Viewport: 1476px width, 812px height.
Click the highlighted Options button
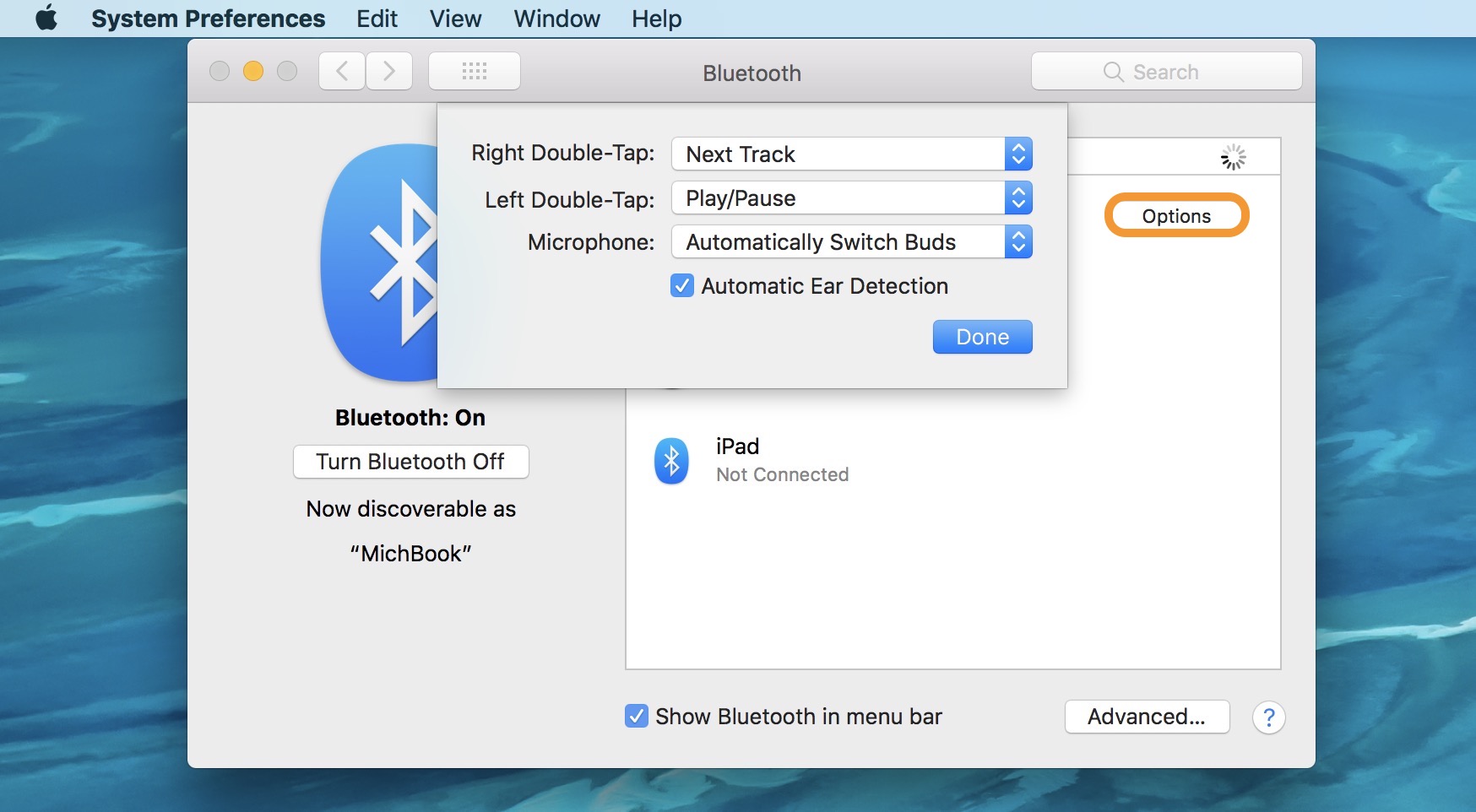(x=1176, y=216)
